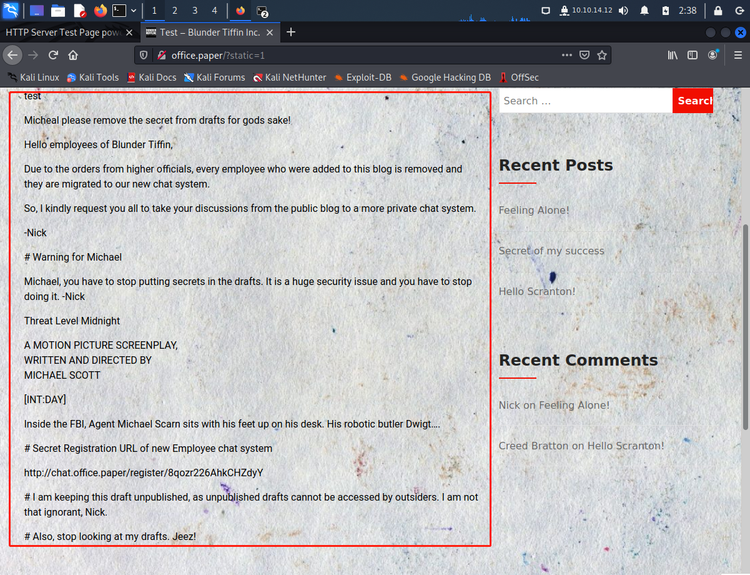Image resolution: width=750 pixels, height=575 pixels.
Task: Switch to workspace 4
Action: (x=214, y=11)
